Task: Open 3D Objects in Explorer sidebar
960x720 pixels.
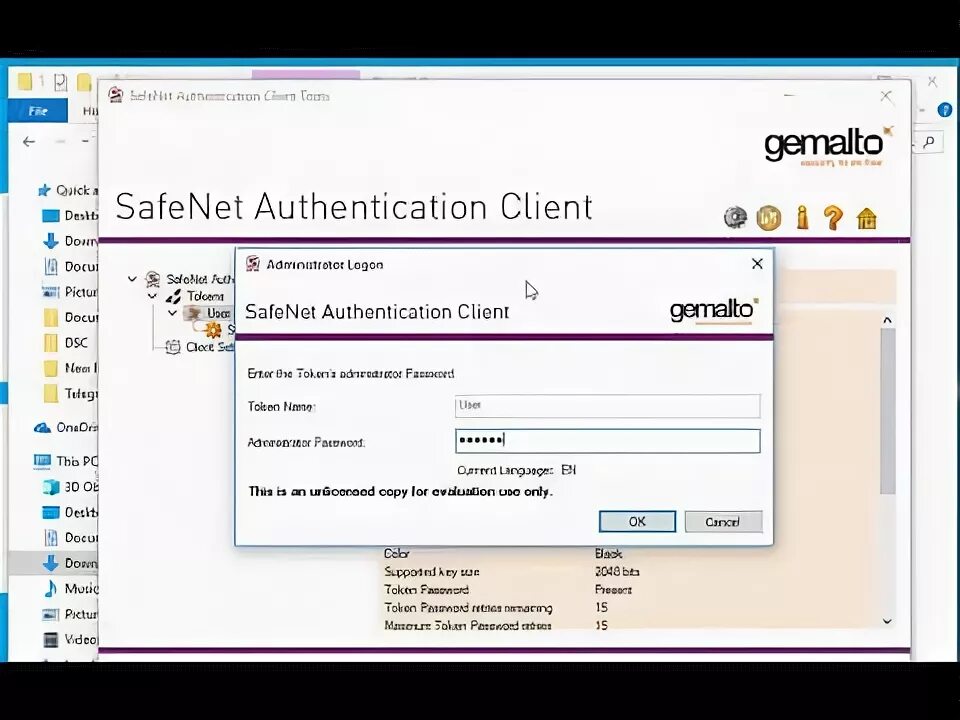Action: coord(70,487)
